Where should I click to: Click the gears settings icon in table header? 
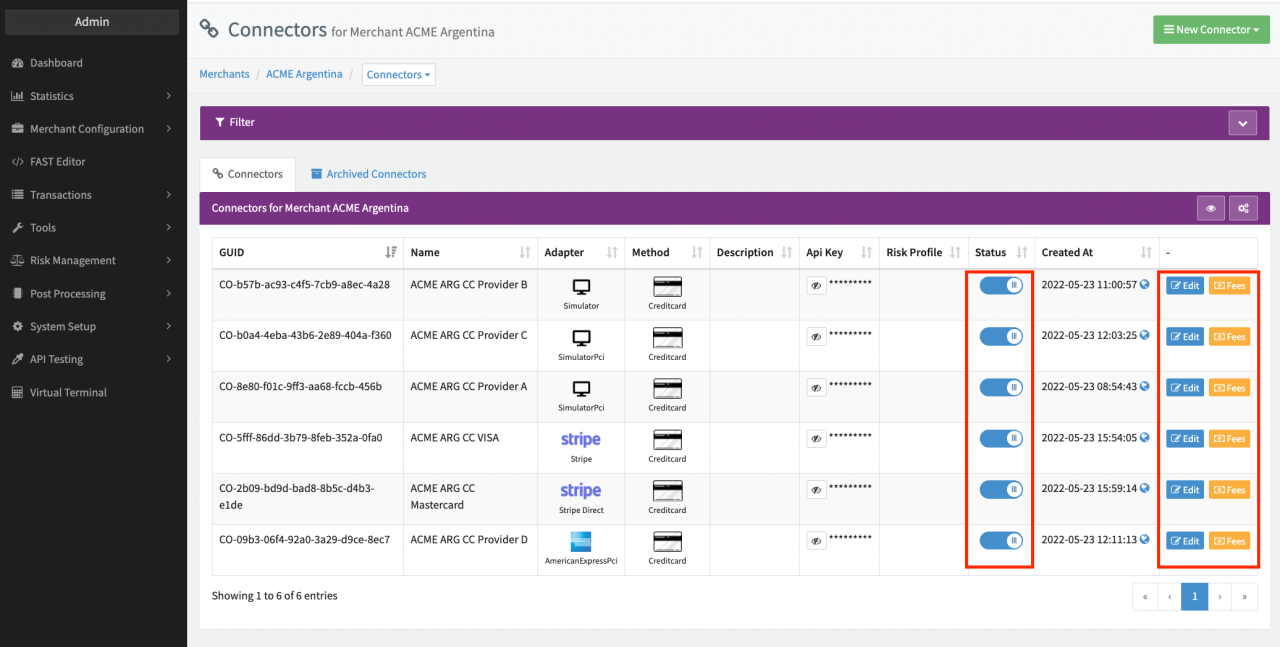point(1243,209)
